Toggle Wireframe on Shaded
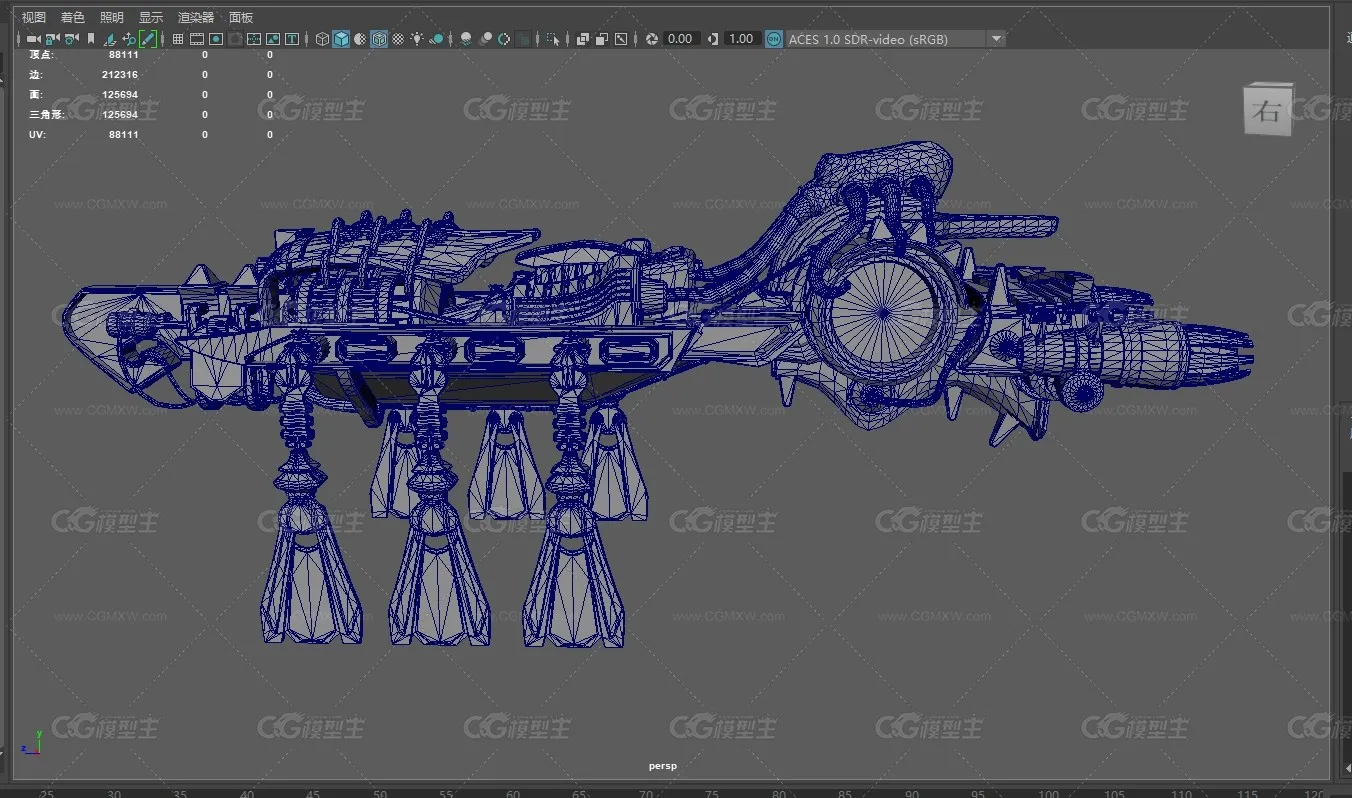Image resolution: width=1352 pixels, height=798 pixels. click(x=379, y=39)
